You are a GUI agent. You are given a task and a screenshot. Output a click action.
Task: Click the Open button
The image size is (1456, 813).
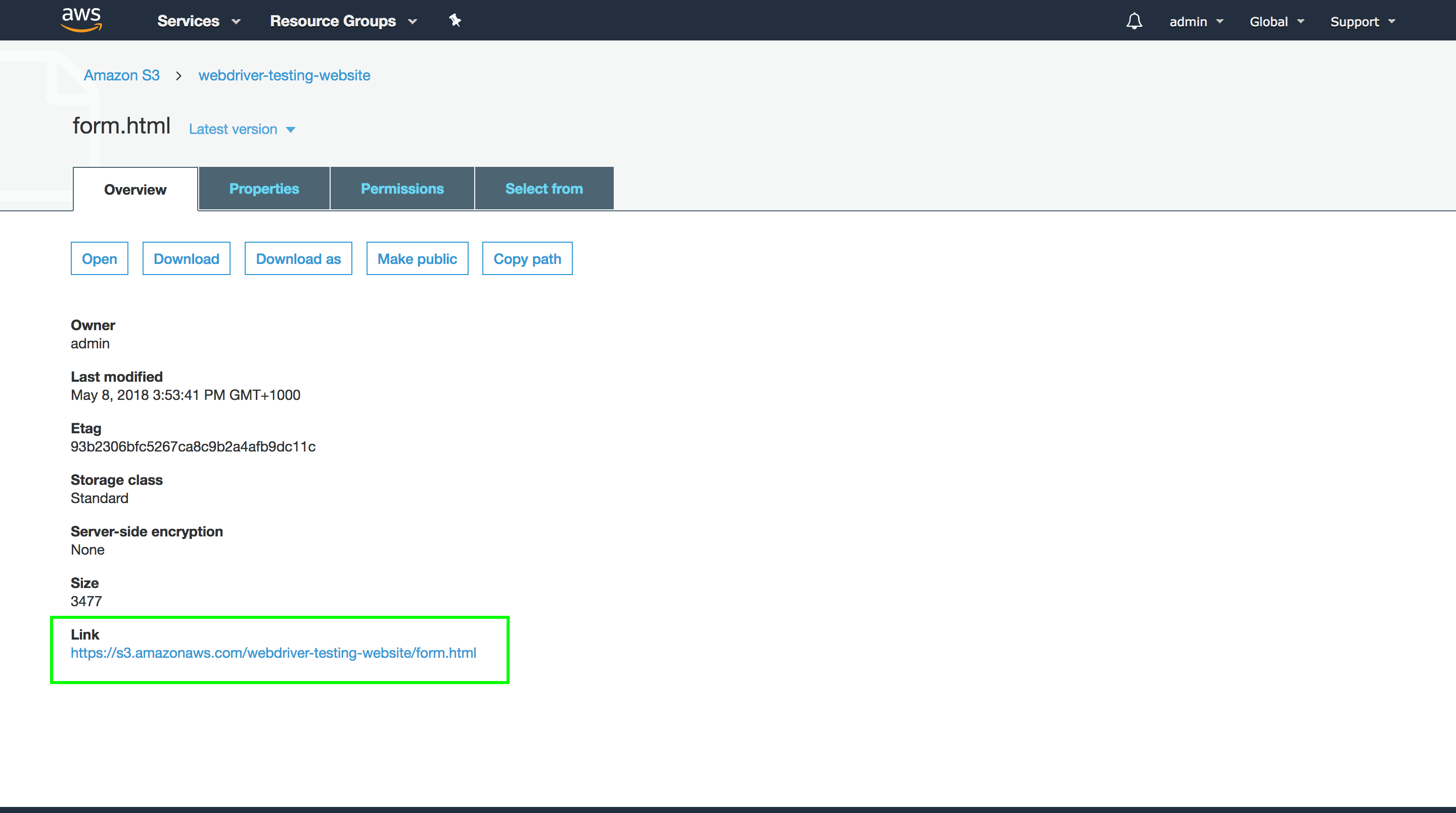pyautogui.click(x=100, y=258)
